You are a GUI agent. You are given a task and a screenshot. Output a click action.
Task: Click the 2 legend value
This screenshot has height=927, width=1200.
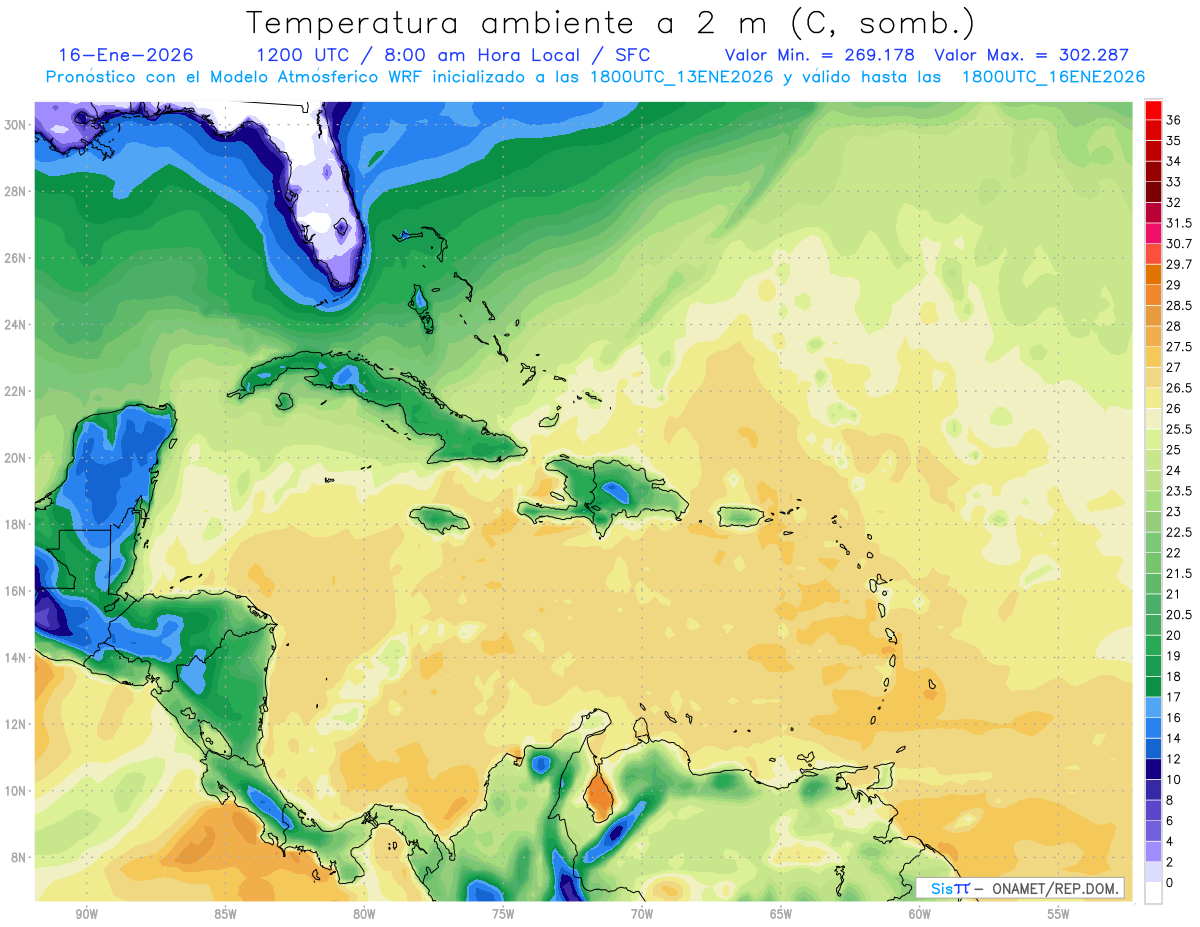click(1170, 862)
